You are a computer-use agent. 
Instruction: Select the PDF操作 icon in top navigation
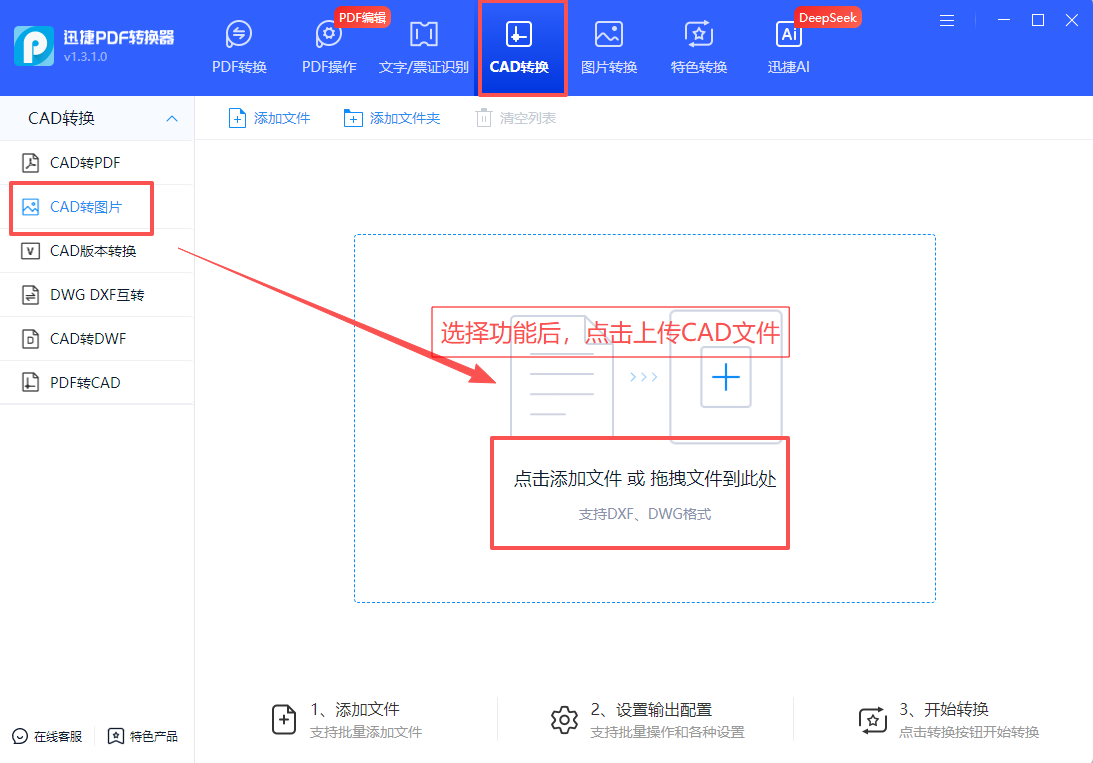[328, 45]
